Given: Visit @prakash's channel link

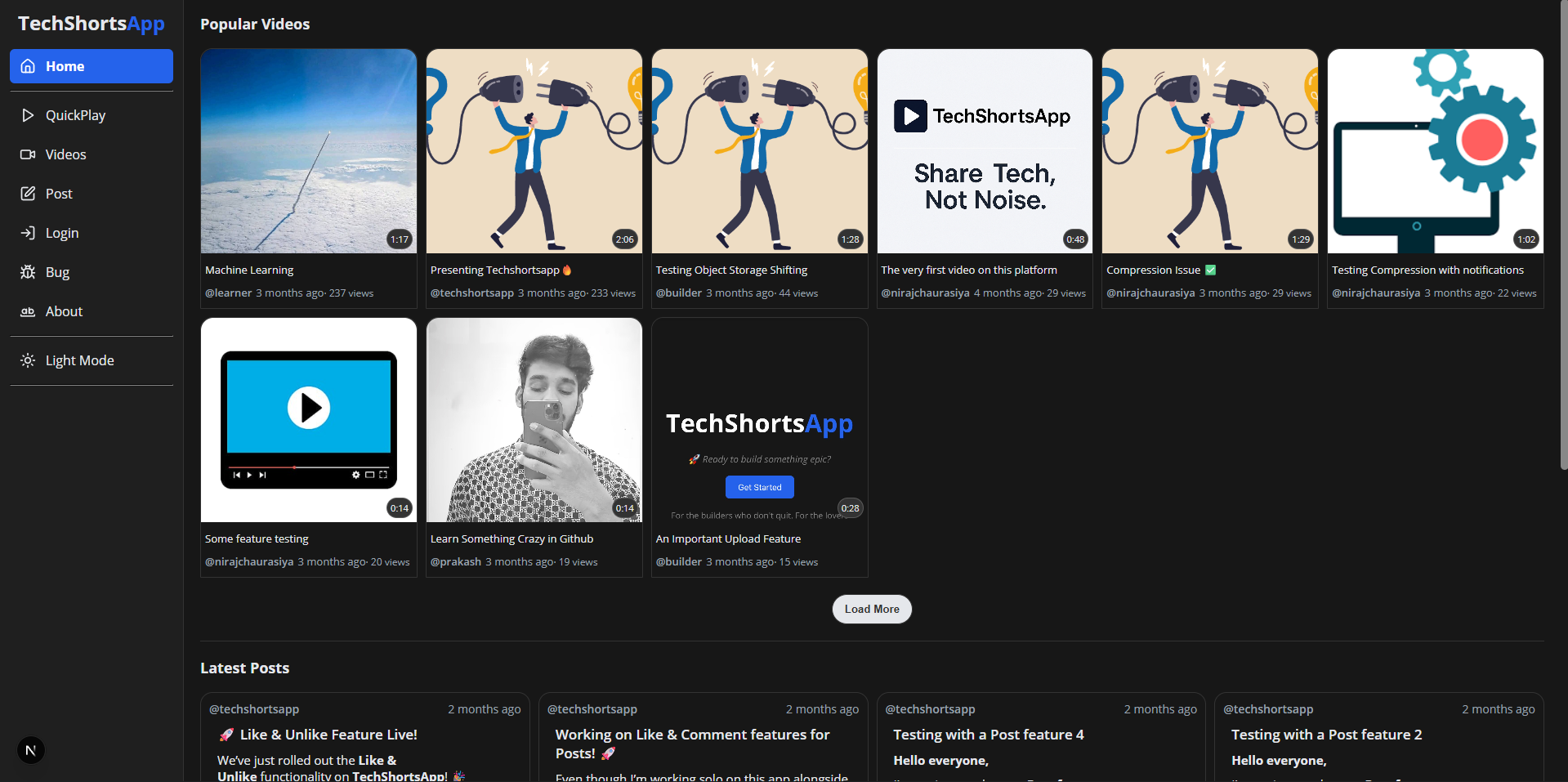Looking at the screenshot, I should tap(455, 561).
